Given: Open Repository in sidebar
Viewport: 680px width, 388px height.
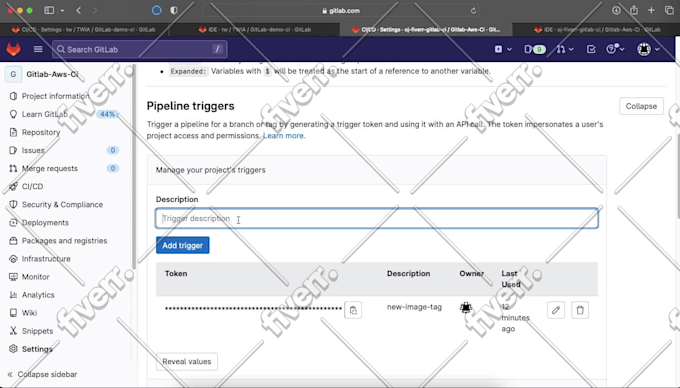Looking at the screenshot, I should 41,132.
